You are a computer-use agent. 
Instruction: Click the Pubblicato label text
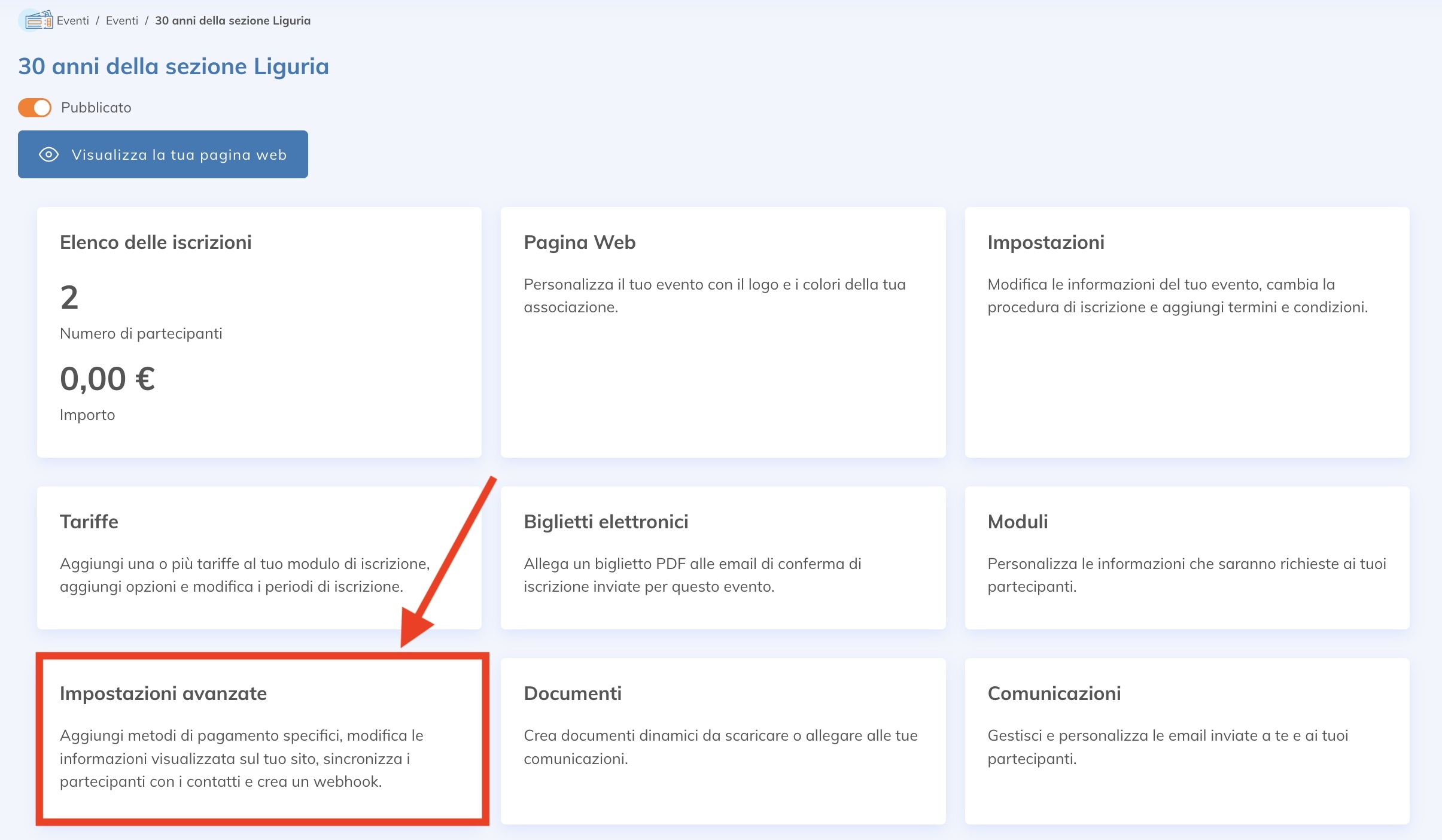[96, 108]
